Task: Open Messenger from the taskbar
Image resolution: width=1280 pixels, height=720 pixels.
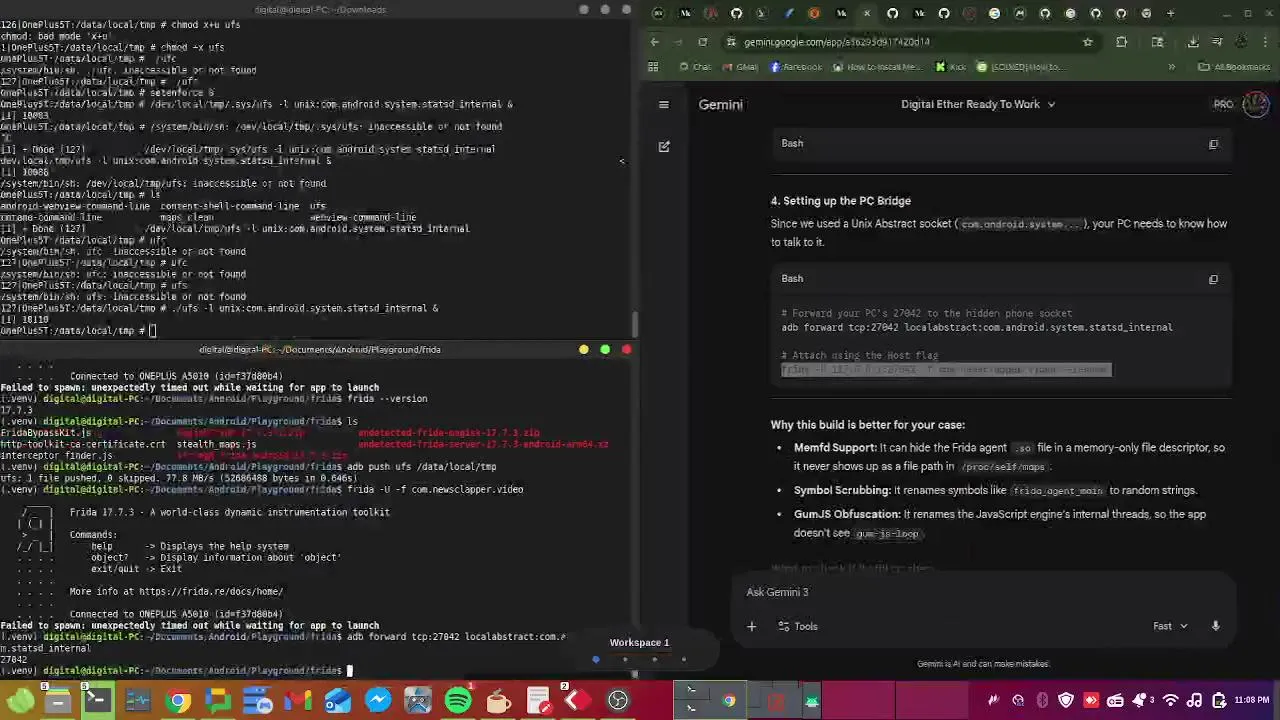Action: point(377,700)
